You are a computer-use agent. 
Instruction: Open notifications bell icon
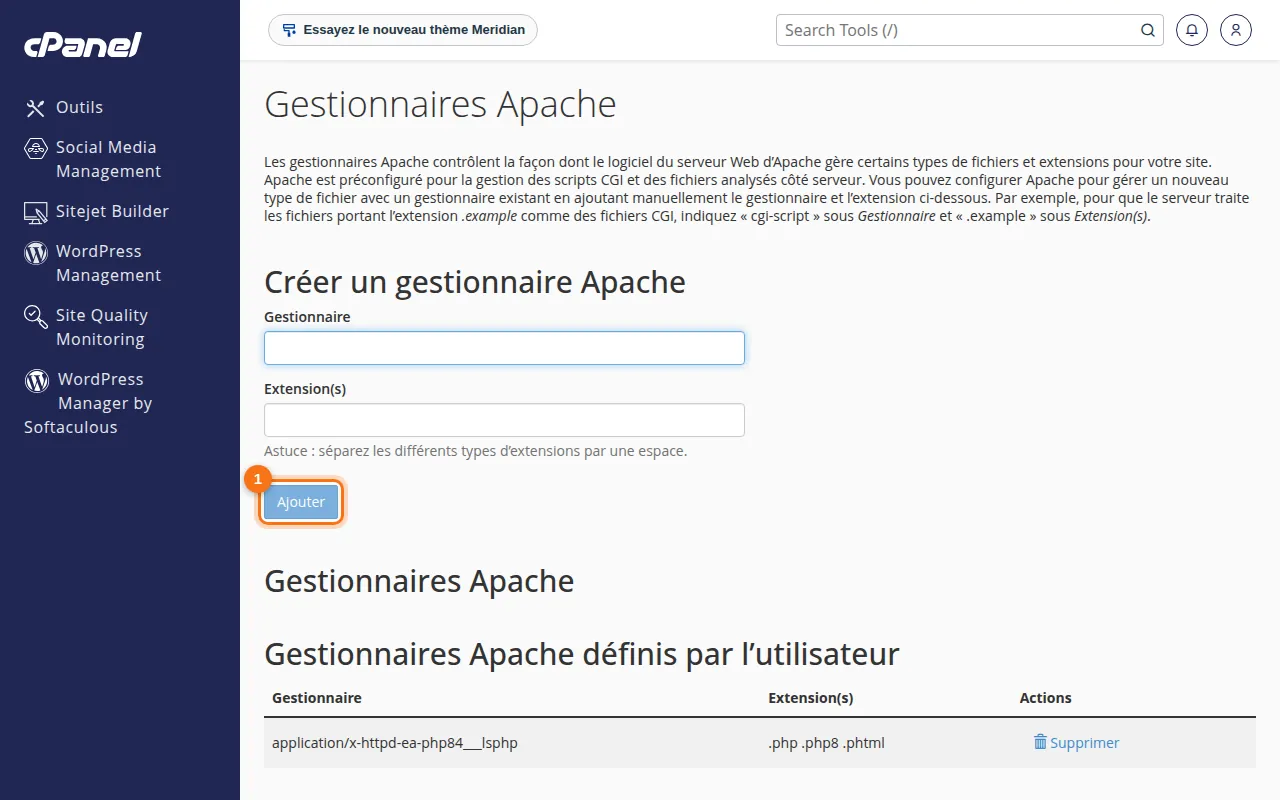[x=1191, y=30]
